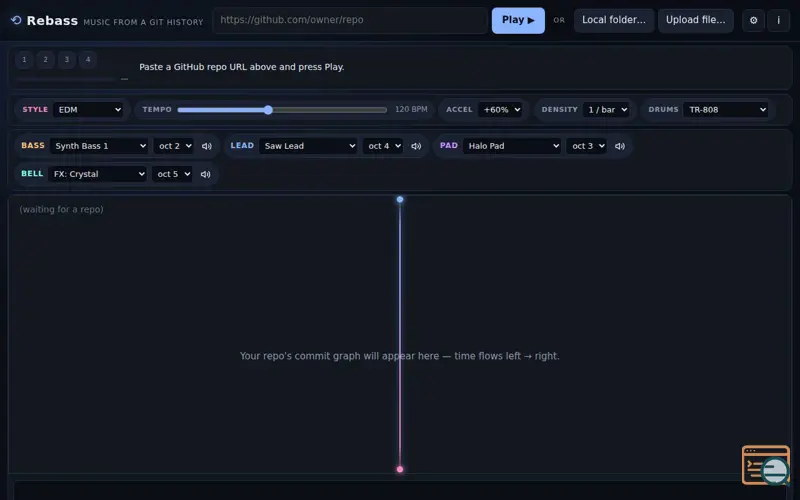This screenshot has width=800, height=500.
Task: Open the DRUMS TR-808 dropdown
Action: [726, 110]
